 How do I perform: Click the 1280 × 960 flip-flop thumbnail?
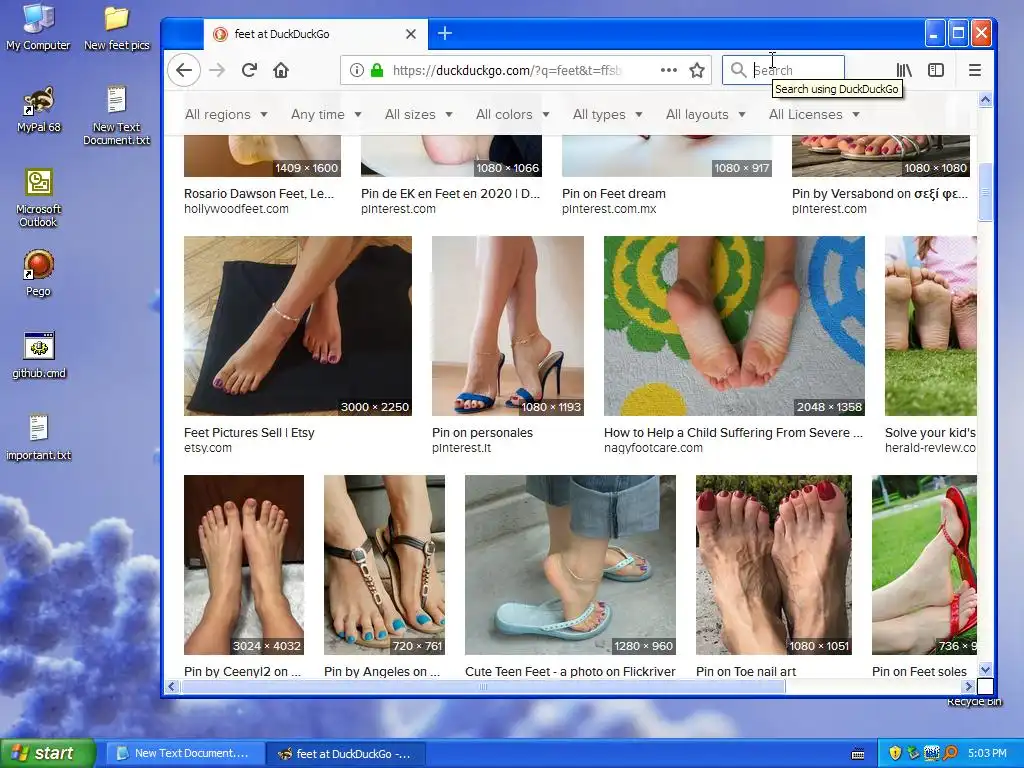[x=570, y=565]
